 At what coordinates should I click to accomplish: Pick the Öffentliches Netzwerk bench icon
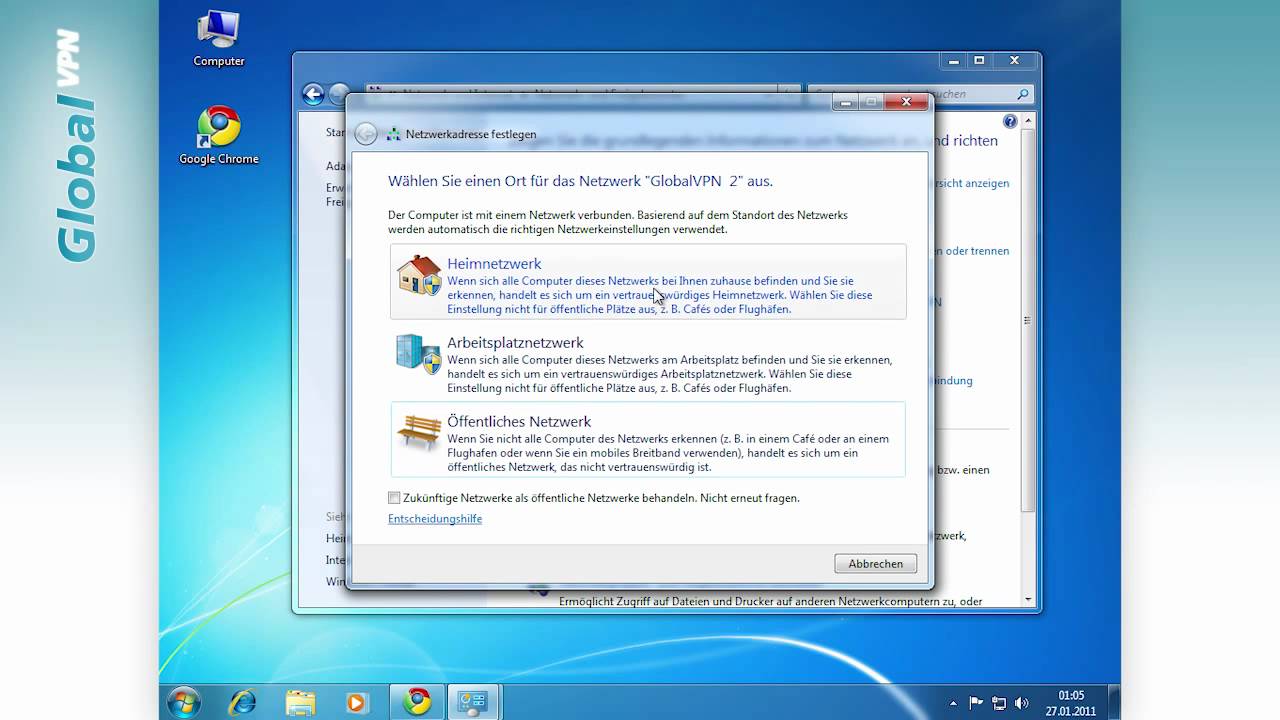419,432
